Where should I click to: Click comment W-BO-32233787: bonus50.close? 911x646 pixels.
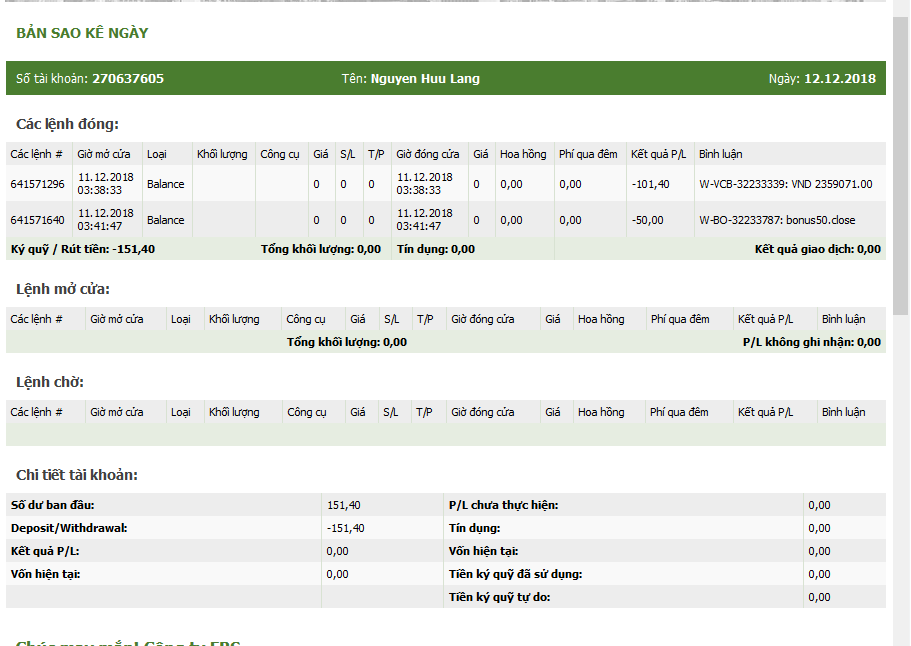coord(777,220)
